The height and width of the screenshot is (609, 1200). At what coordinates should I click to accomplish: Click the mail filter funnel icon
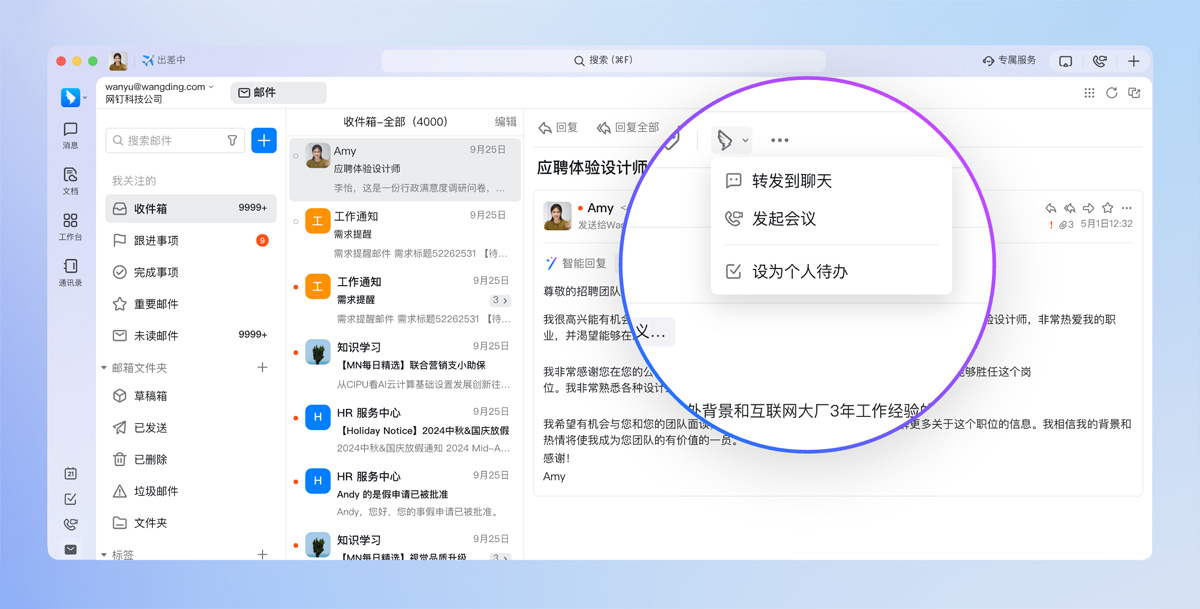233,141
